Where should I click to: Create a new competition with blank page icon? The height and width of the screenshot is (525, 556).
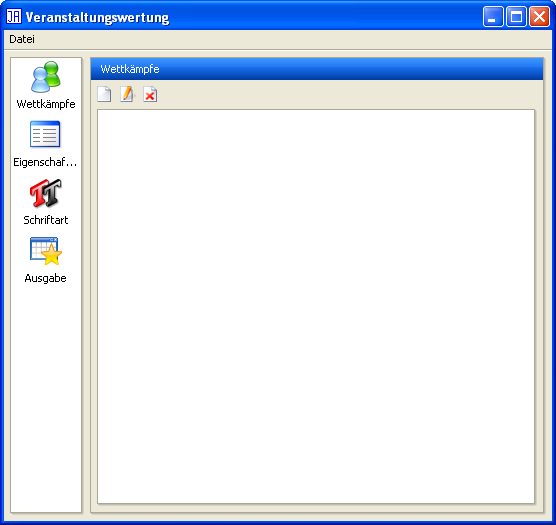pyautogui.click(x=104, y=94)
